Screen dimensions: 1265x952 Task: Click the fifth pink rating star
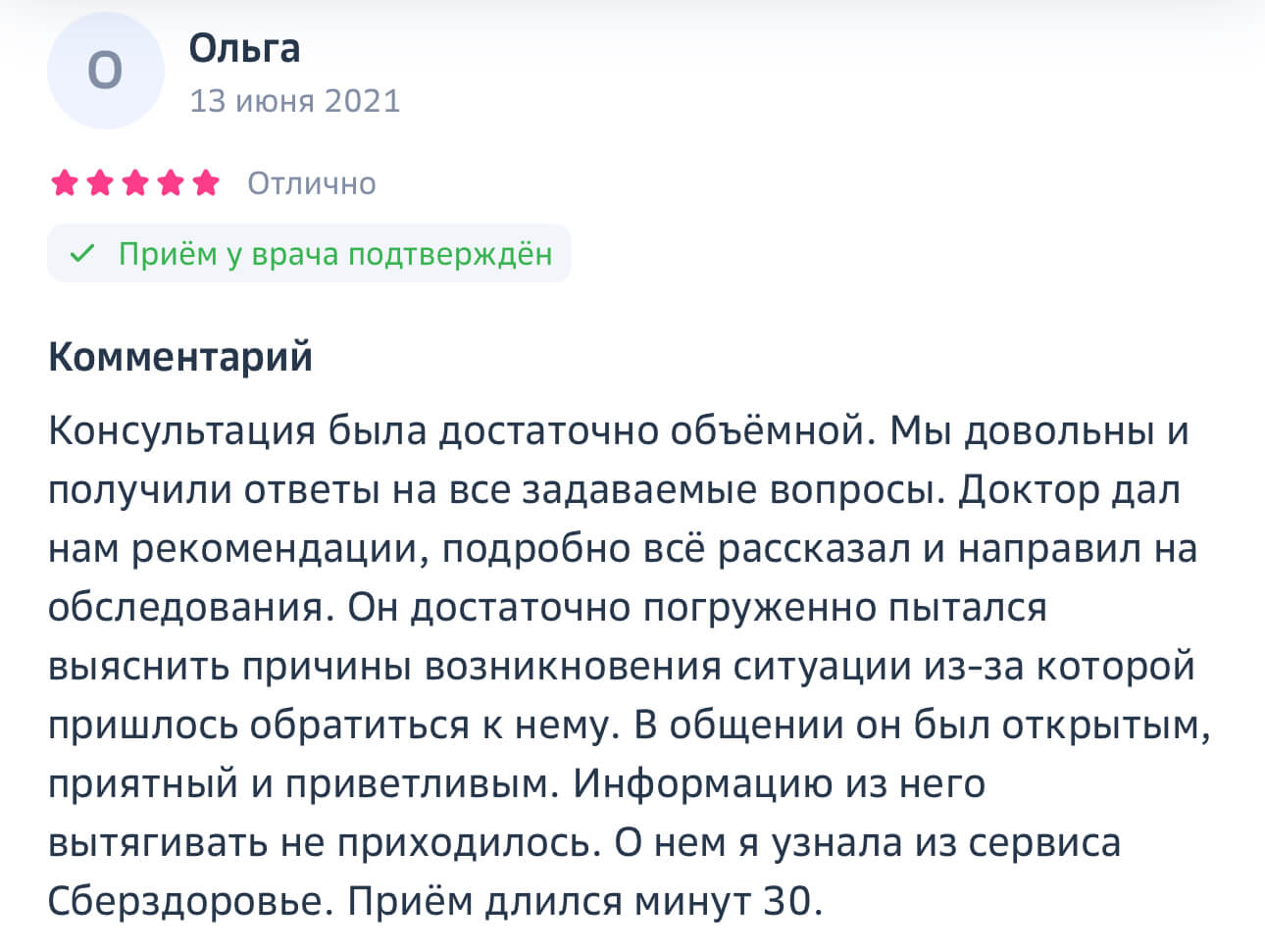[x=206, y=183]
